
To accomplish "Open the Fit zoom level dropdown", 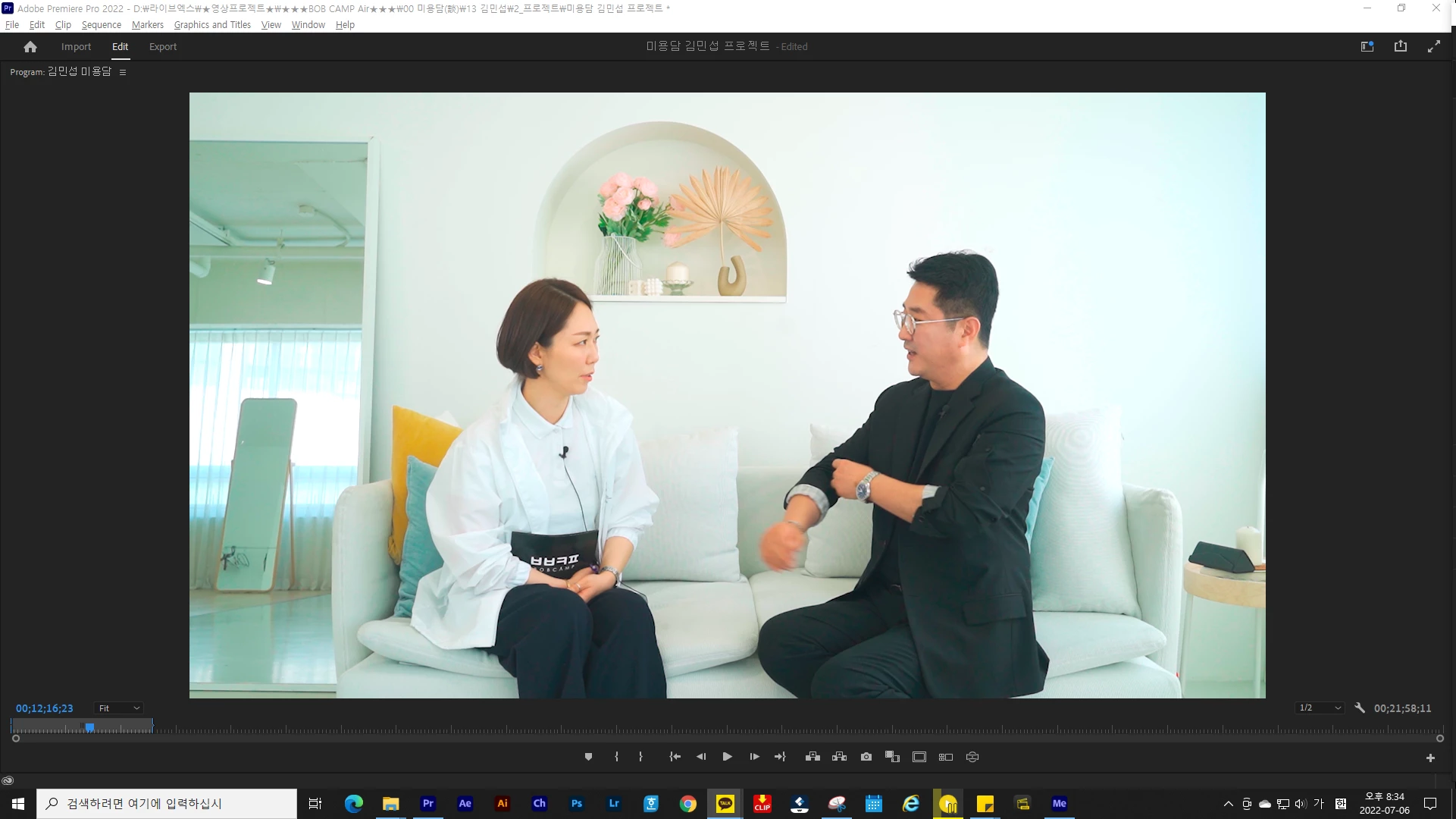I will point(119,708).
